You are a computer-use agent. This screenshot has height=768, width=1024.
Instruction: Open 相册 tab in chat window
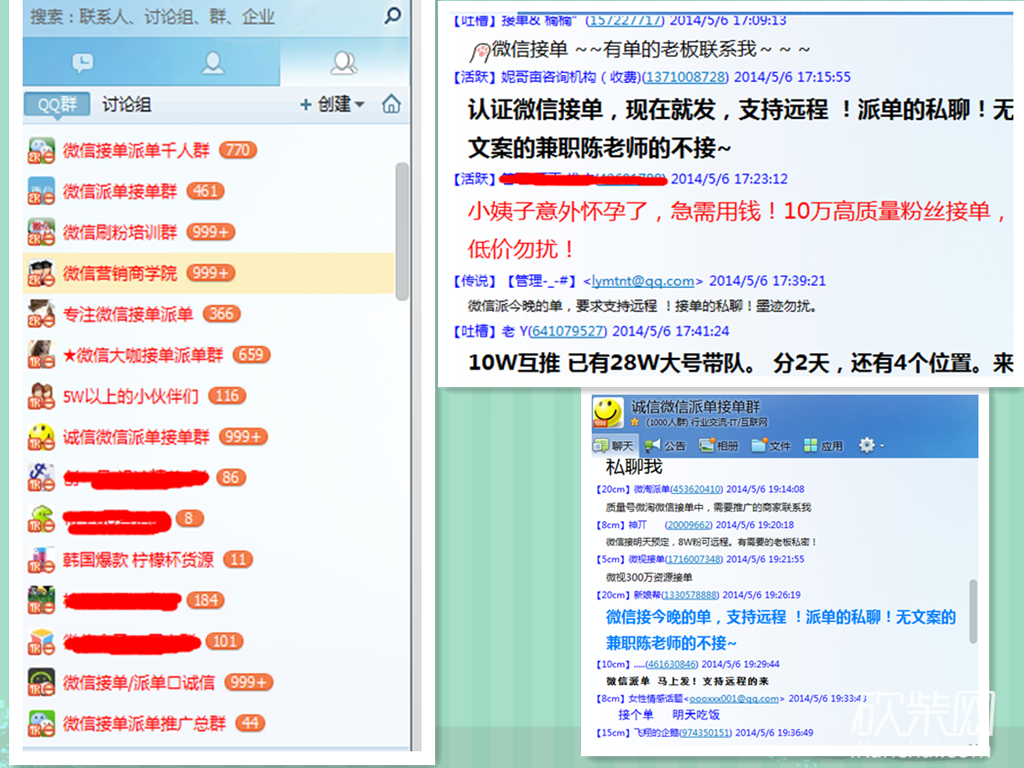(719, 446)
